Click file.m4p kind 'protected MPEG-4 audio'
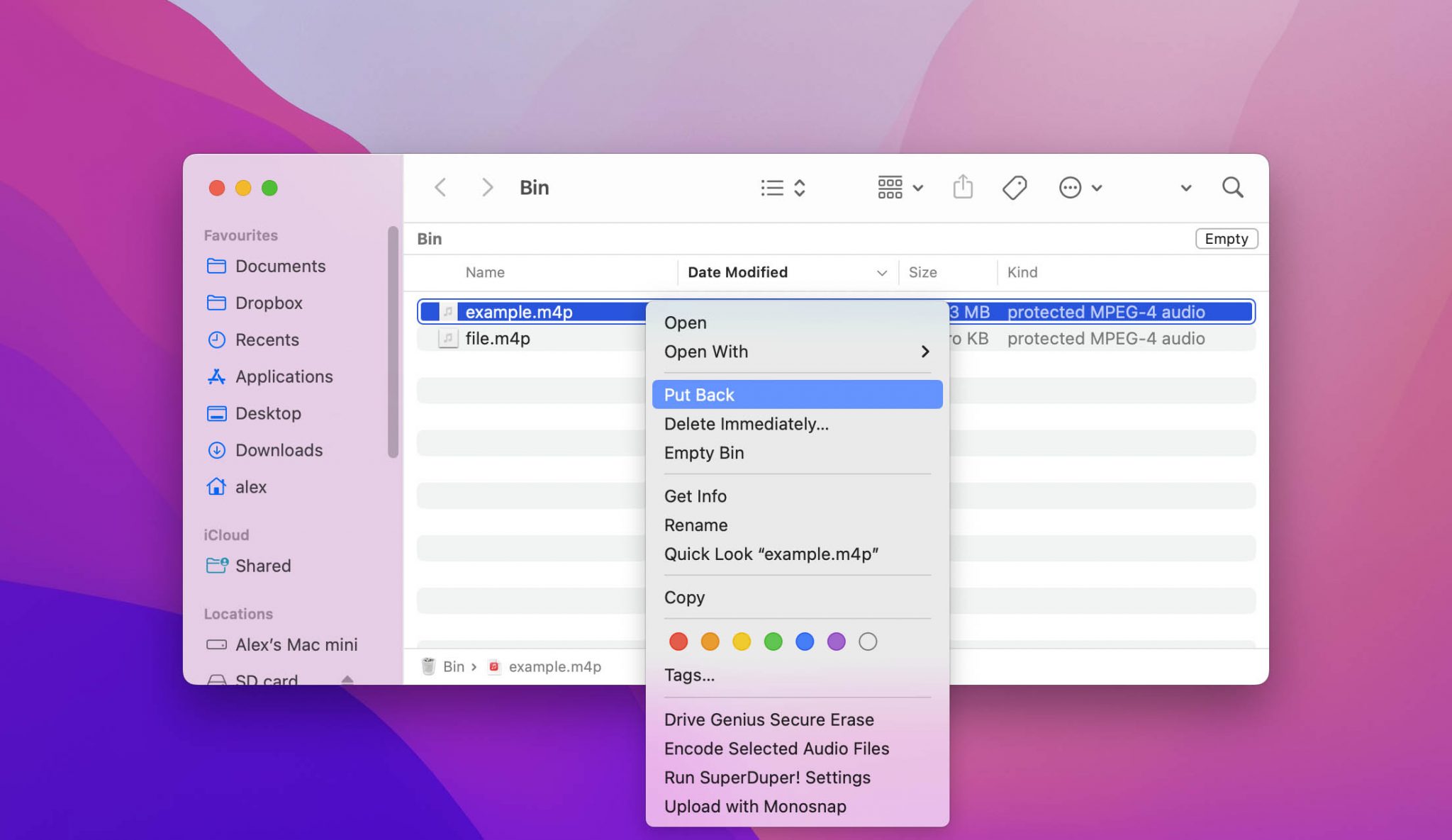This screenshot has height=840, width=1452. point(1106,339)
